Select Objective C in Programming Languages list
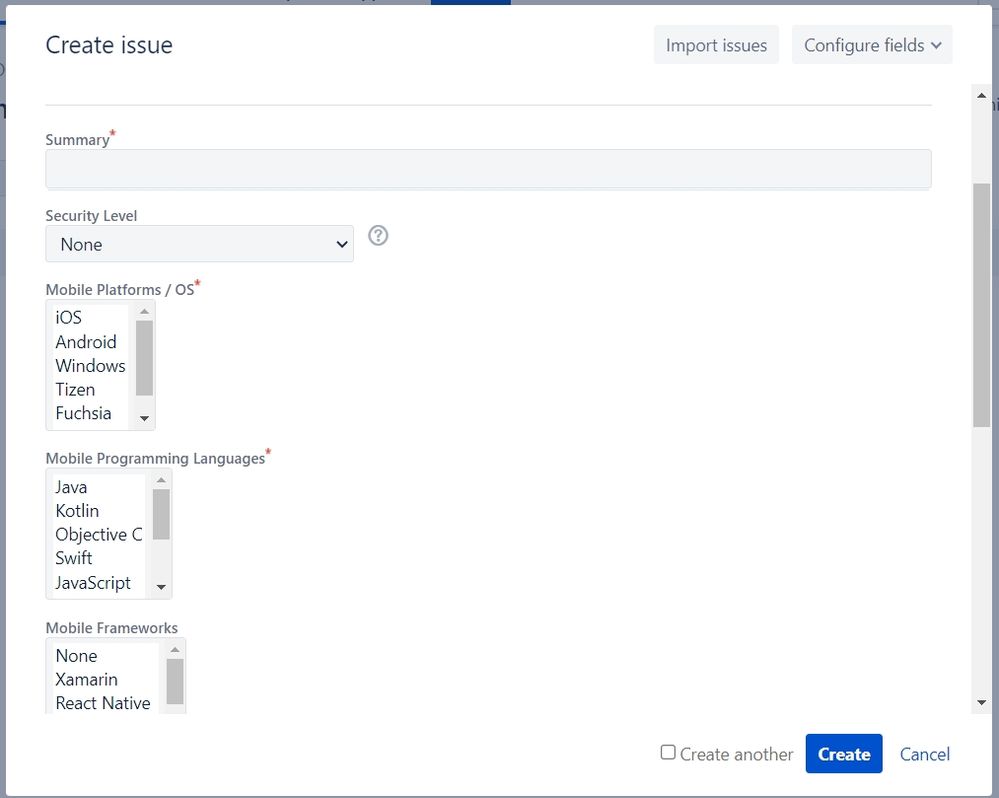 (99, 534)
